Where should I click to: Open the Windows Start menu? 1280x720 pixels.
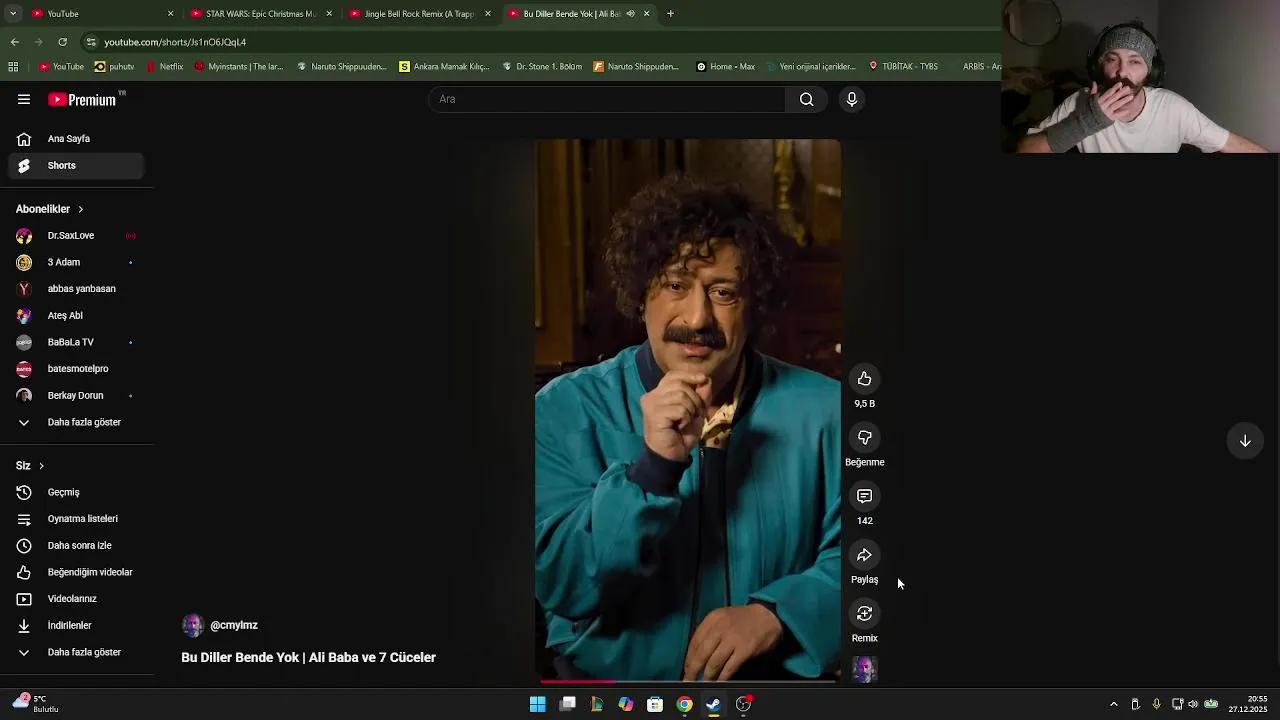(x=537, y=704)
